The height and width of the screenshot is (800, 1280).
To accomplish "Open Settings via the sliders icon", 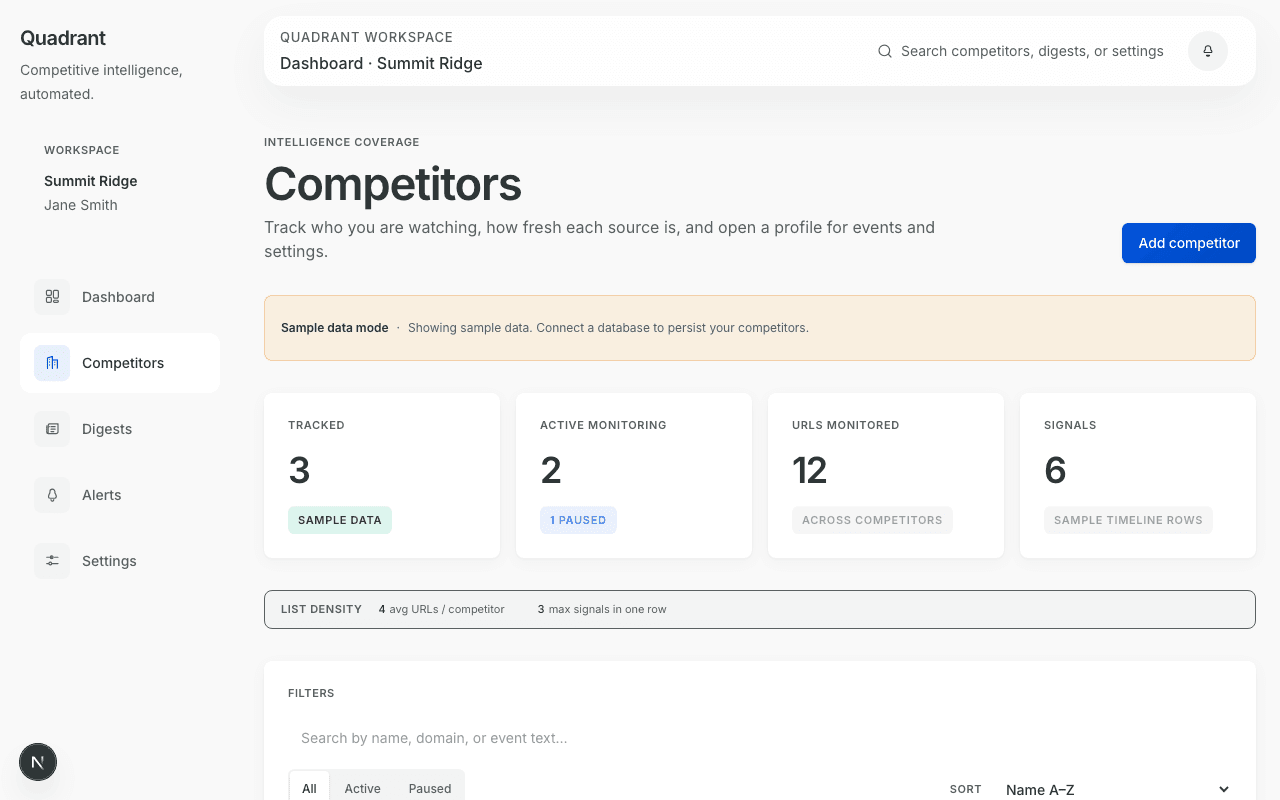I will tap(52, 561).
